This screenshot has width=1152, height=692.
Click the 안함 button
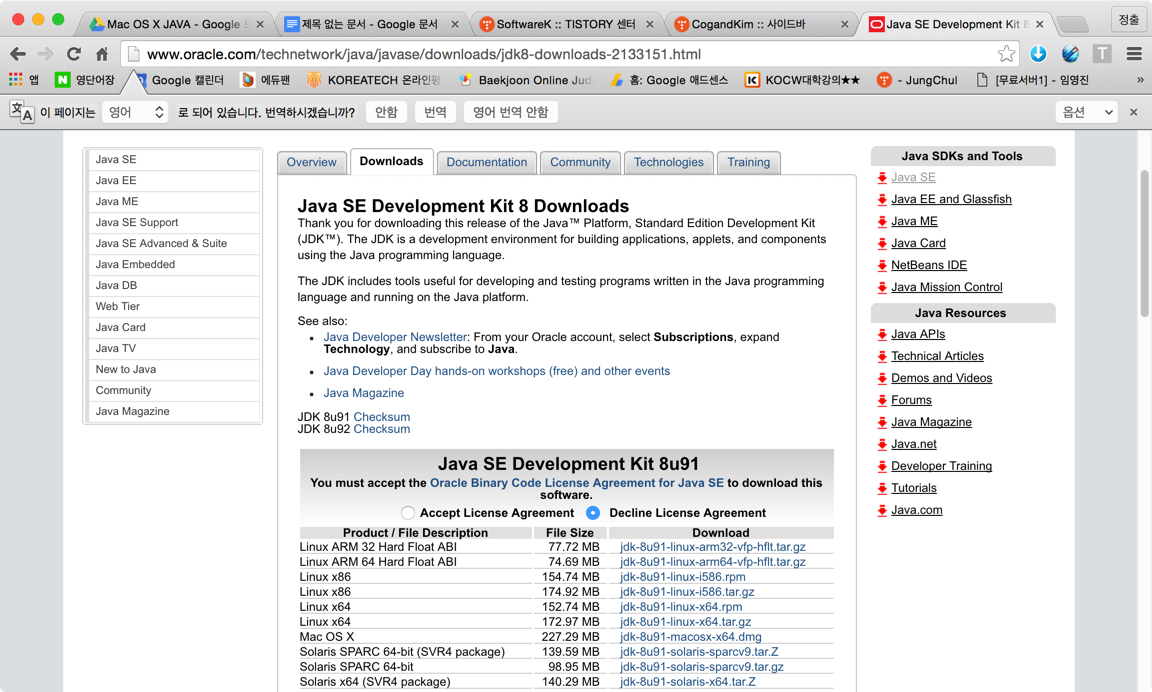pos(386,112)
